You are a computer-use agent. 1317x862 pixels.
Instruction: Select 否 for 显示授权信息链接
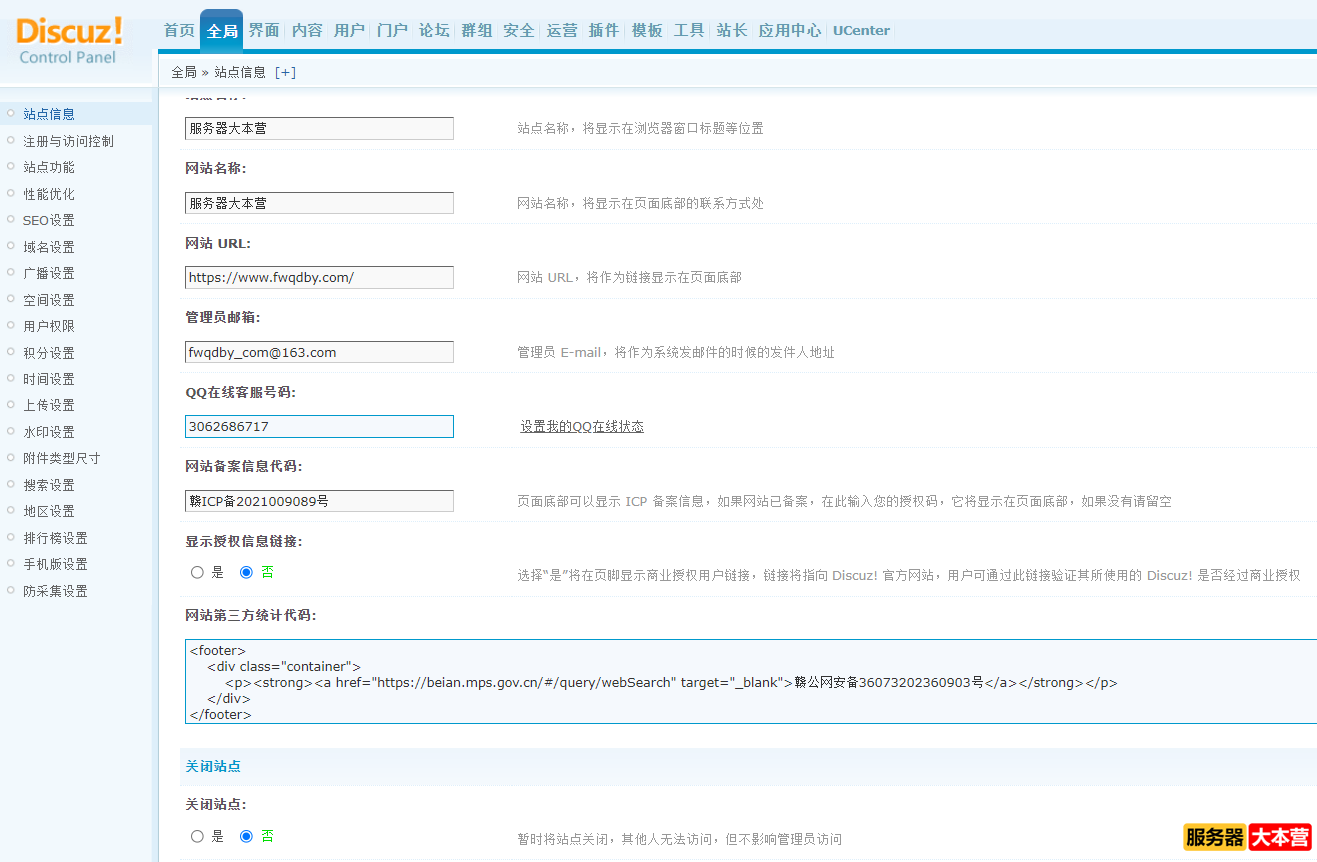pyautogui.click(x=246, y=571)
